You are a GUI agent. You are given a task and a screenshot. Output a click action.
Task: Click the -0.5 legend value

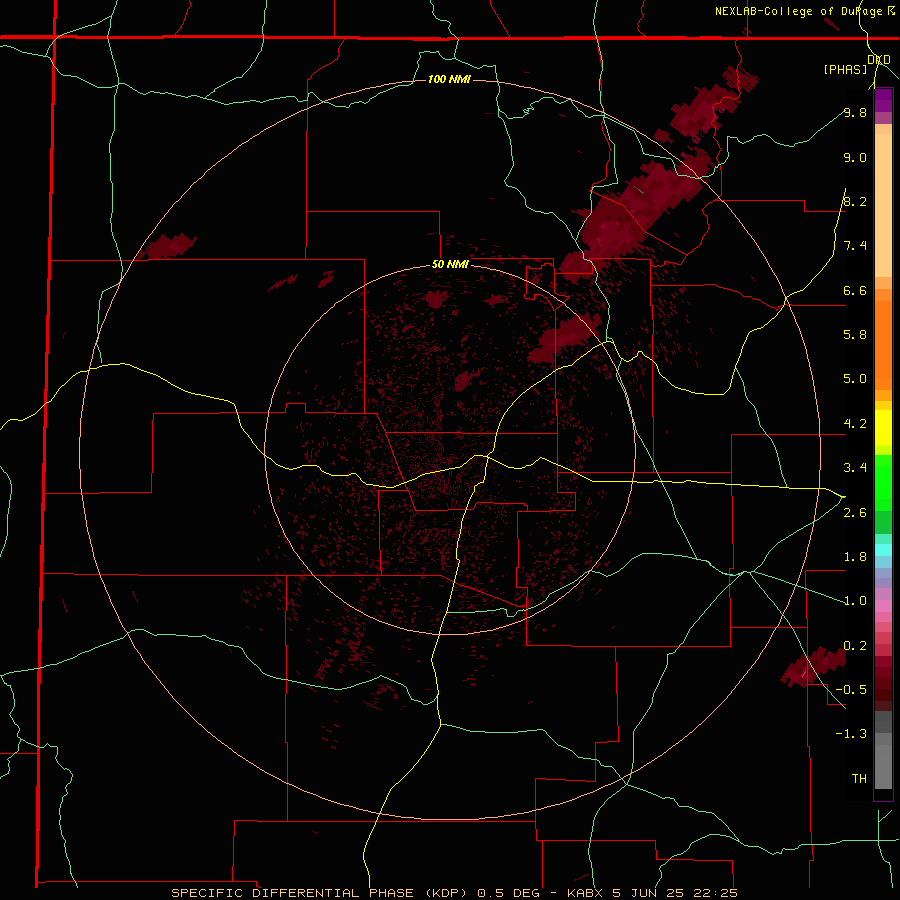[x=851, y=690]
